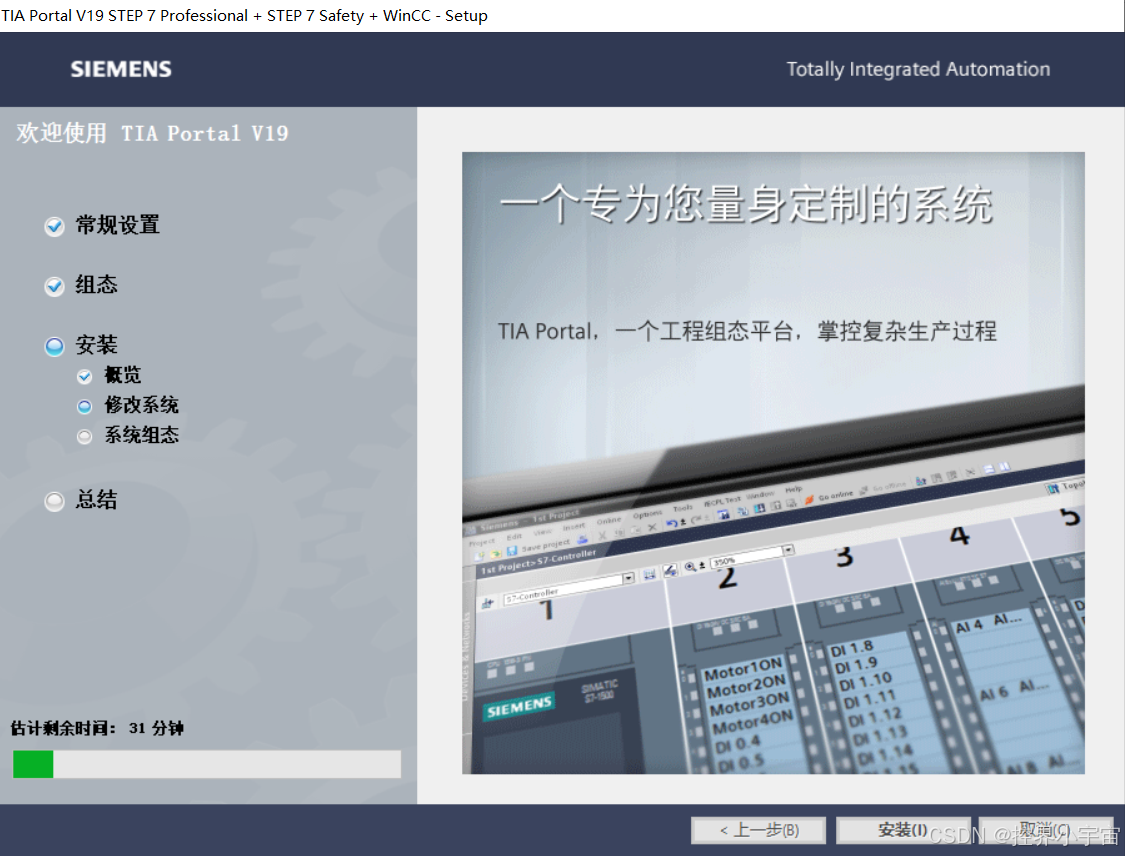Click the blue step indicator beside 修改系统
This screenshot has width=1125, height=856.
[x=85, y=406]
